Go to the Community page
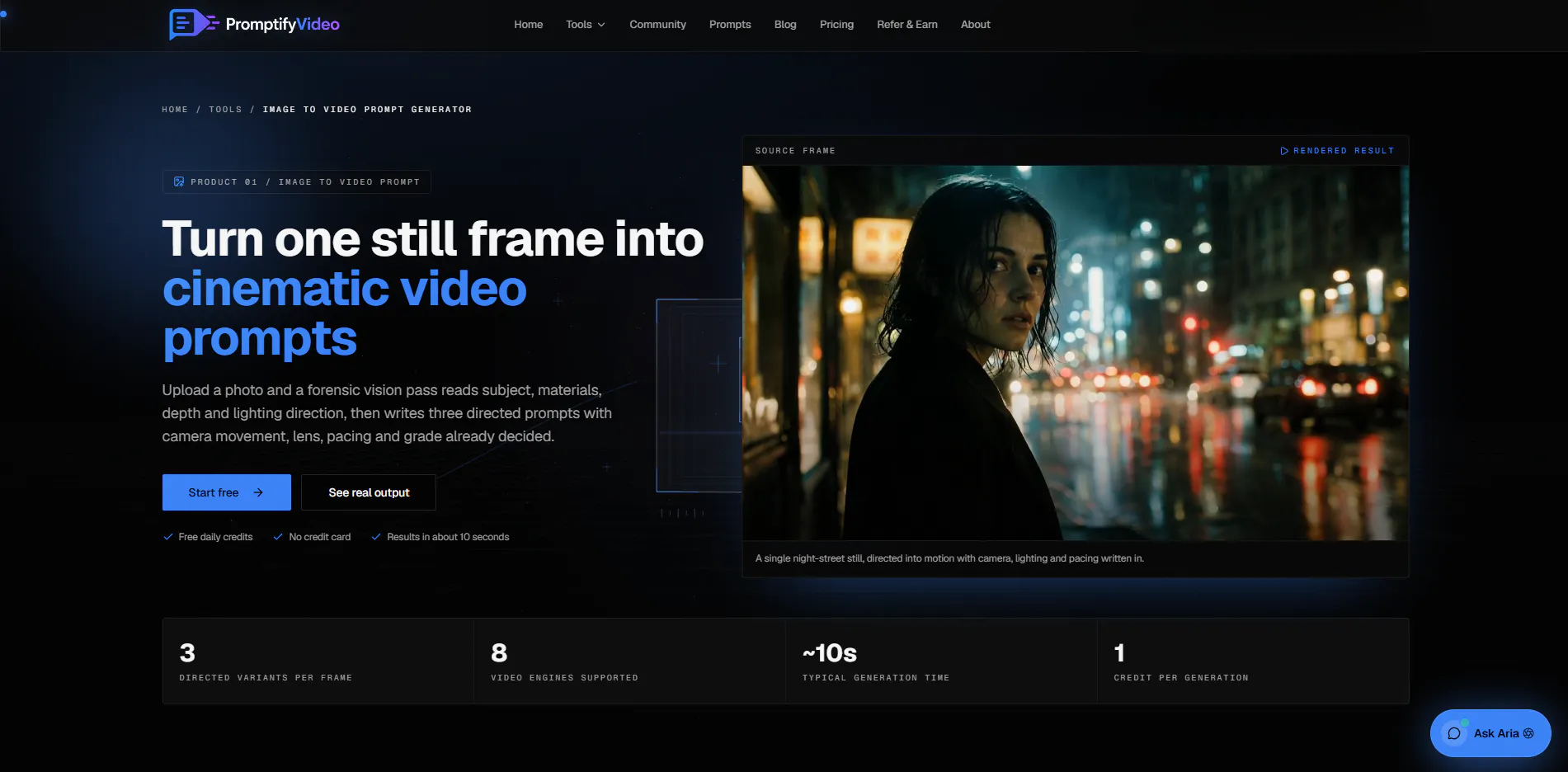 657,25
